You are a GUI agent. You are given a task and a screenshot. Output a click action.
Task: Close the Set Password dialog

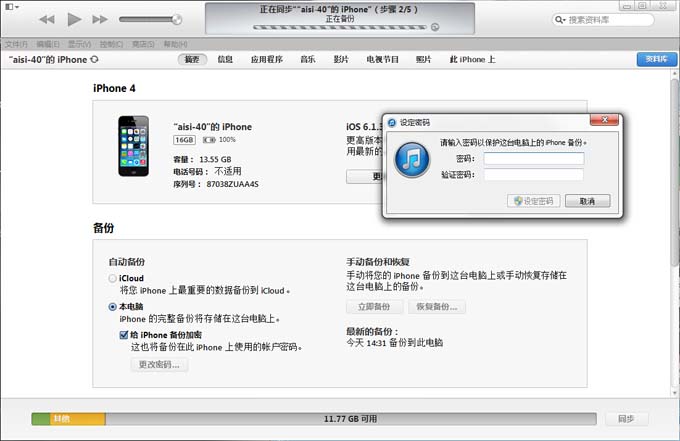coord(604,120)
